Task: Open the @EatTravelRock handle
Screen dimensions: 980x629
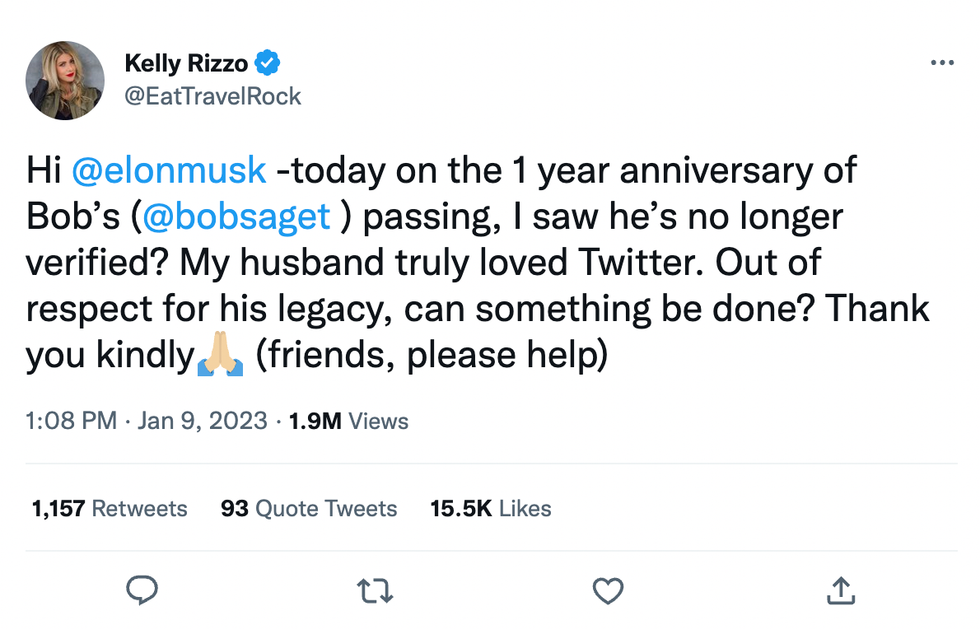Action: [x=212, y=96]
